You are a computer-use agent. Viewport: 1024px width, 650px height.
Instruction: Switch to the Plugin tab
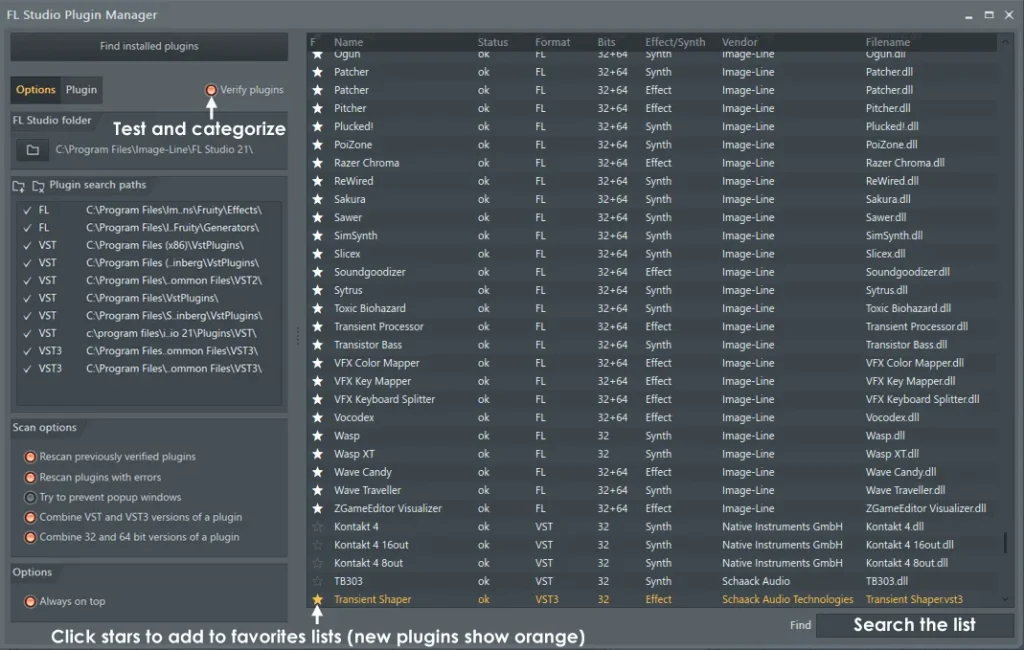click(81, 89)
